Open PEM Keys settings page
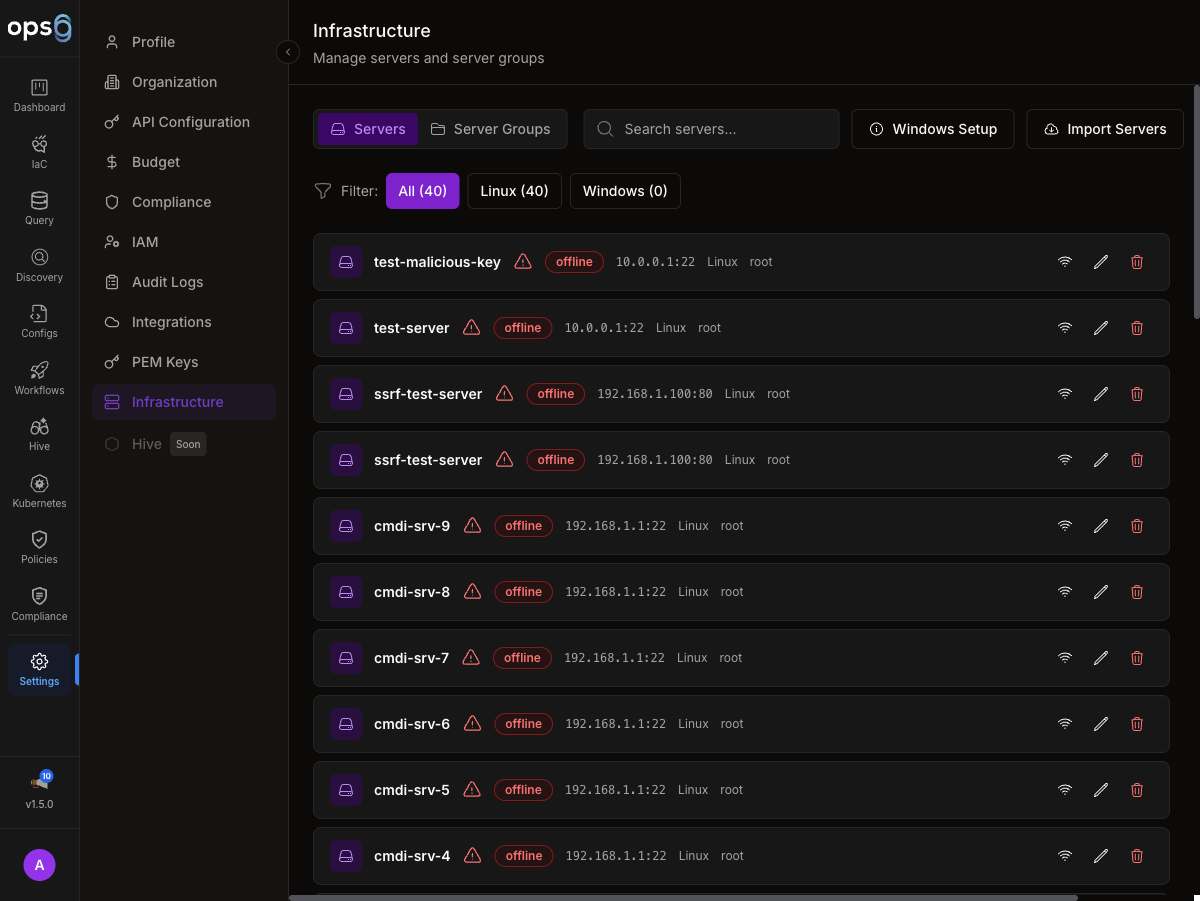This screenshot has height=901, width=1200. pyautogui.click(x=165, y=362)
